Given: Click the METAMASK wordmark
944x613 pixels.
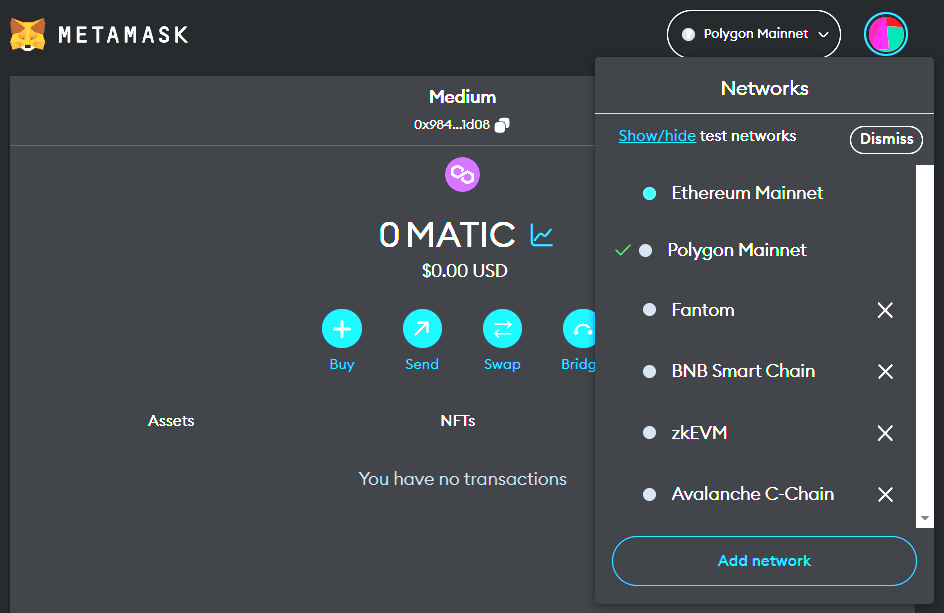Looking at the screenshot, I should tap(123, 35).
